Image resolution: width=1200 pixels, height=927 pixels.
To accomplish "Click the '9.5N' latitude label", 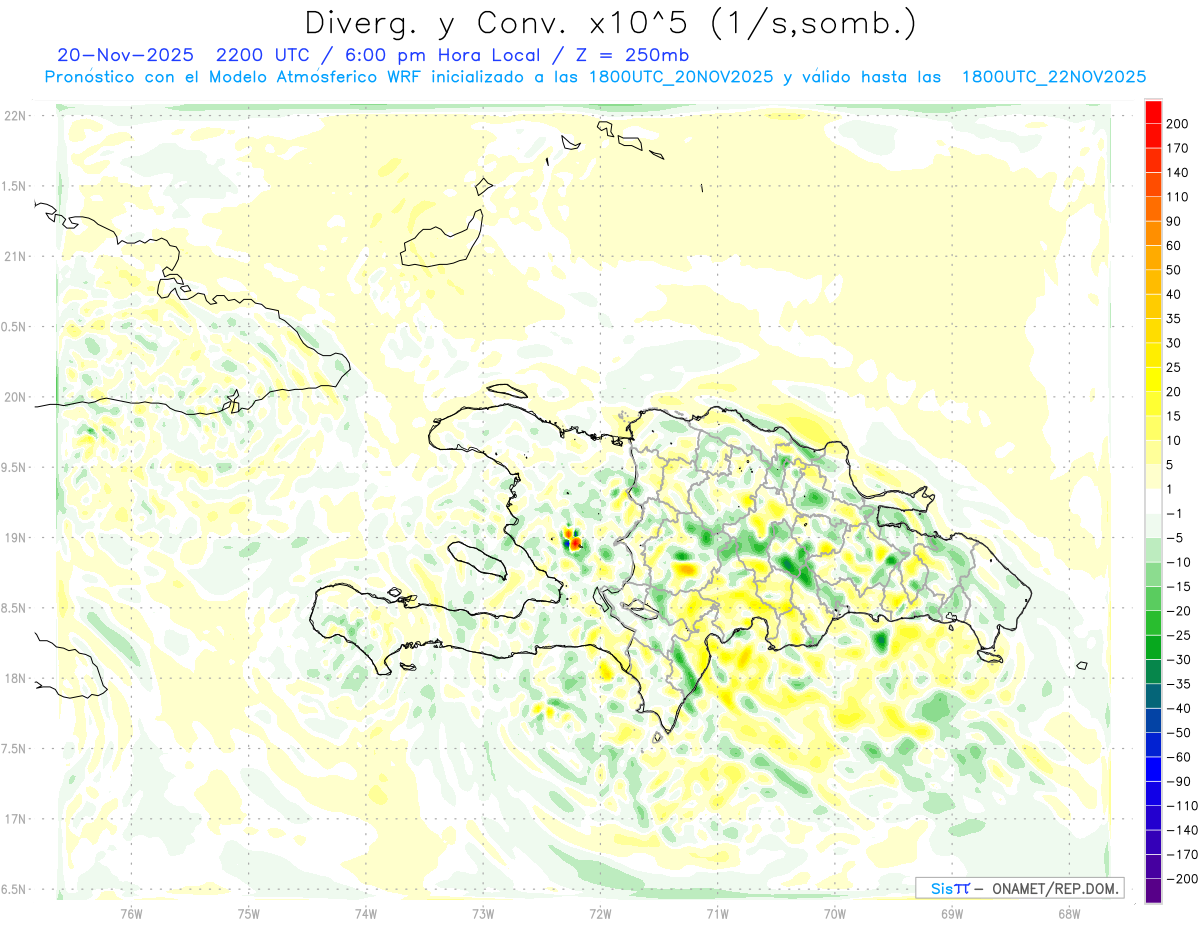I will (x=15, y=467).
